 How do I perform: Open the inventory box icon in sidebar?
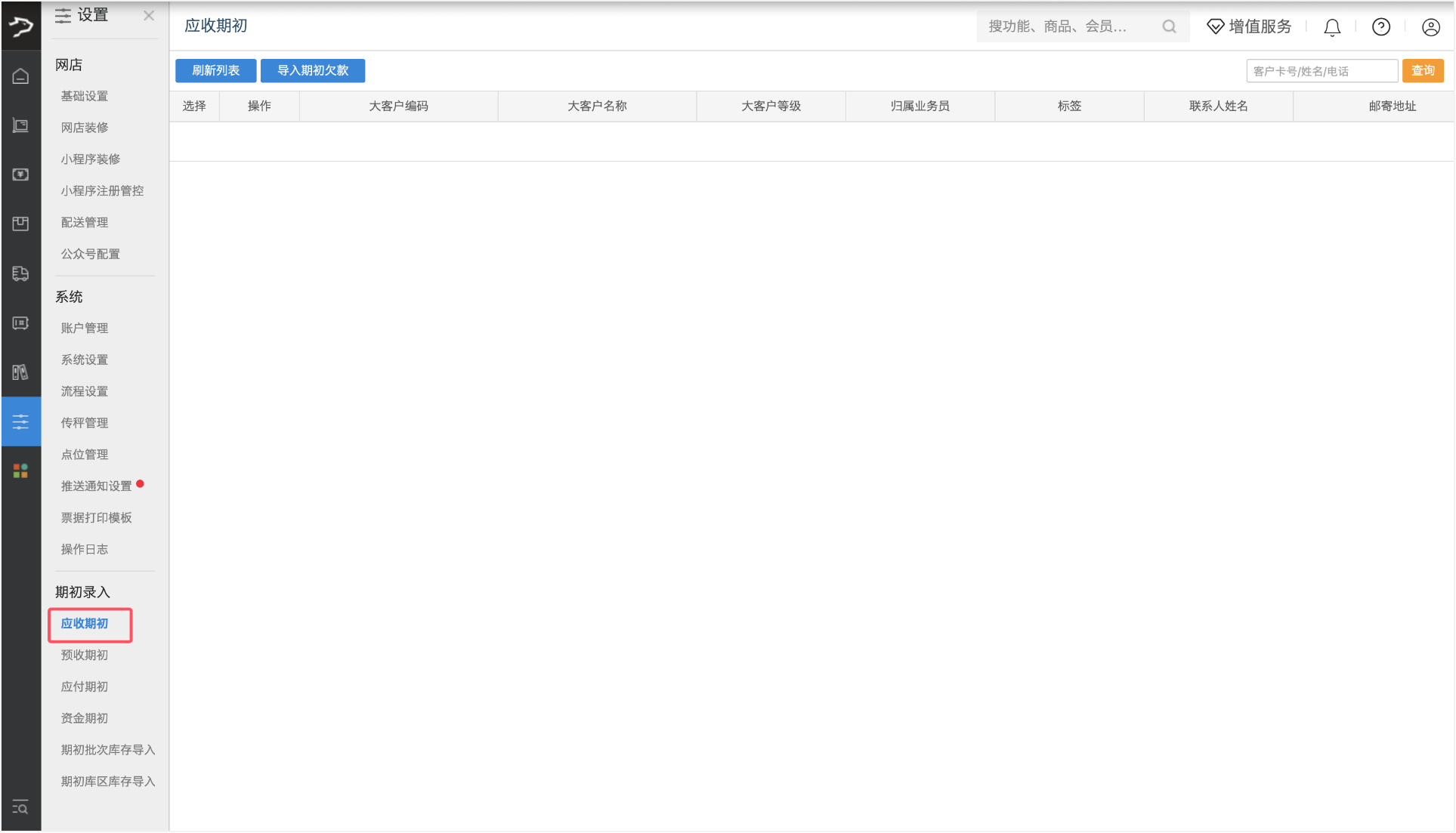20,224
